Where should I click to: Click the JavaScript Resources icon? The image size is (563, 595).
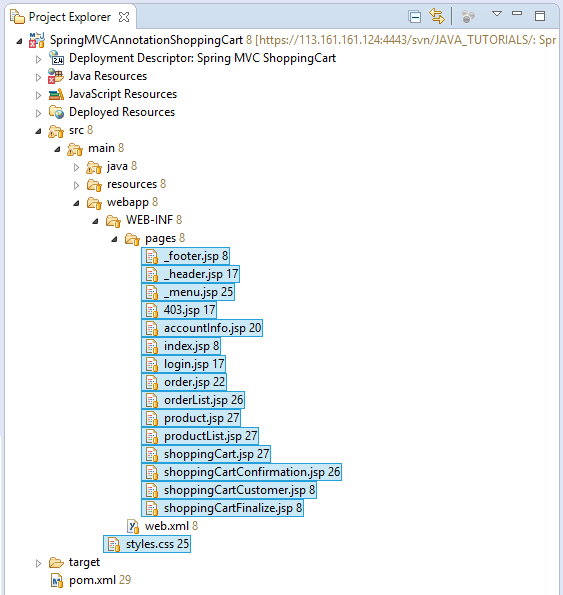[56, 94]
